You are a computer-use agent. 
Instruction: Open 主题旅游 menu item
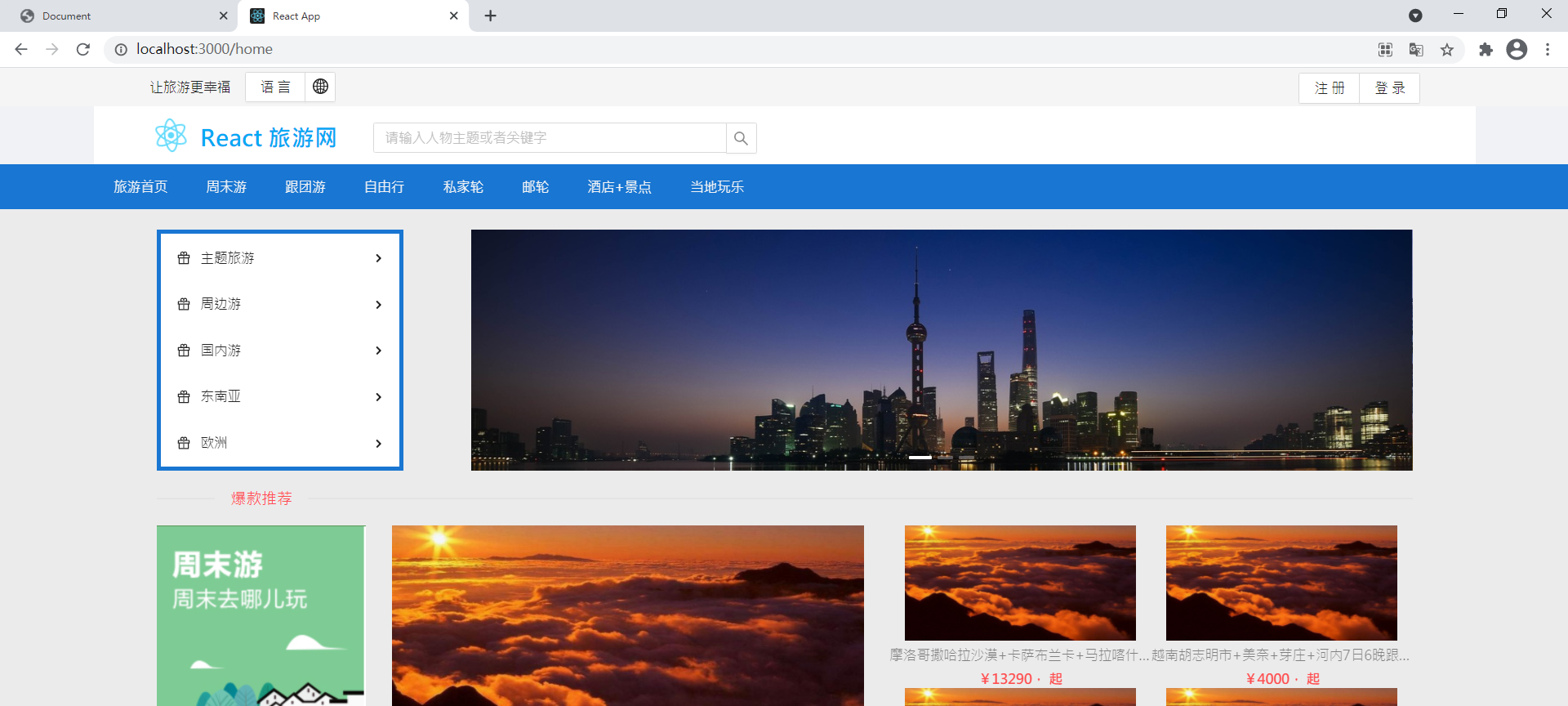point(280,258)
